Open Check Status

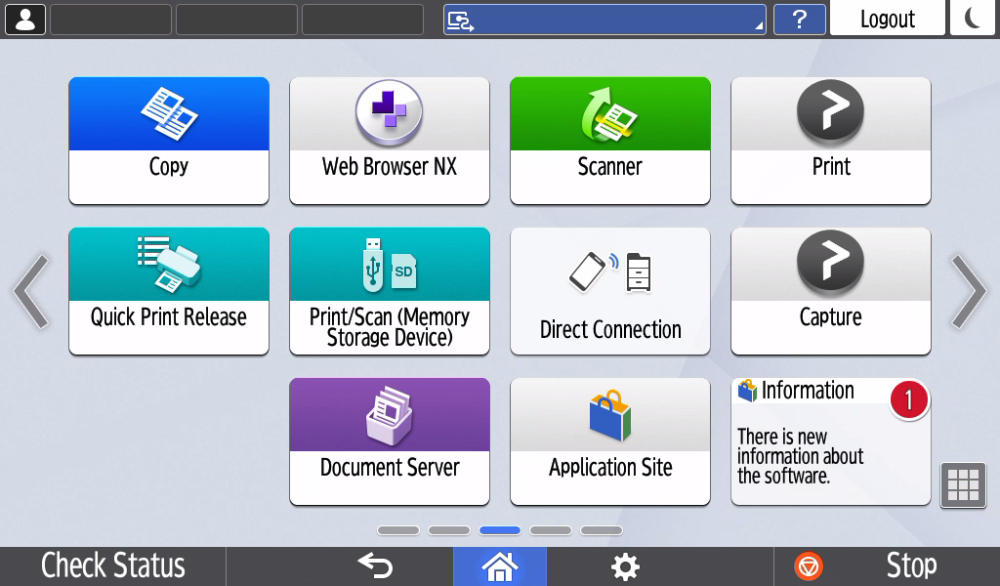tap(113, 565)
